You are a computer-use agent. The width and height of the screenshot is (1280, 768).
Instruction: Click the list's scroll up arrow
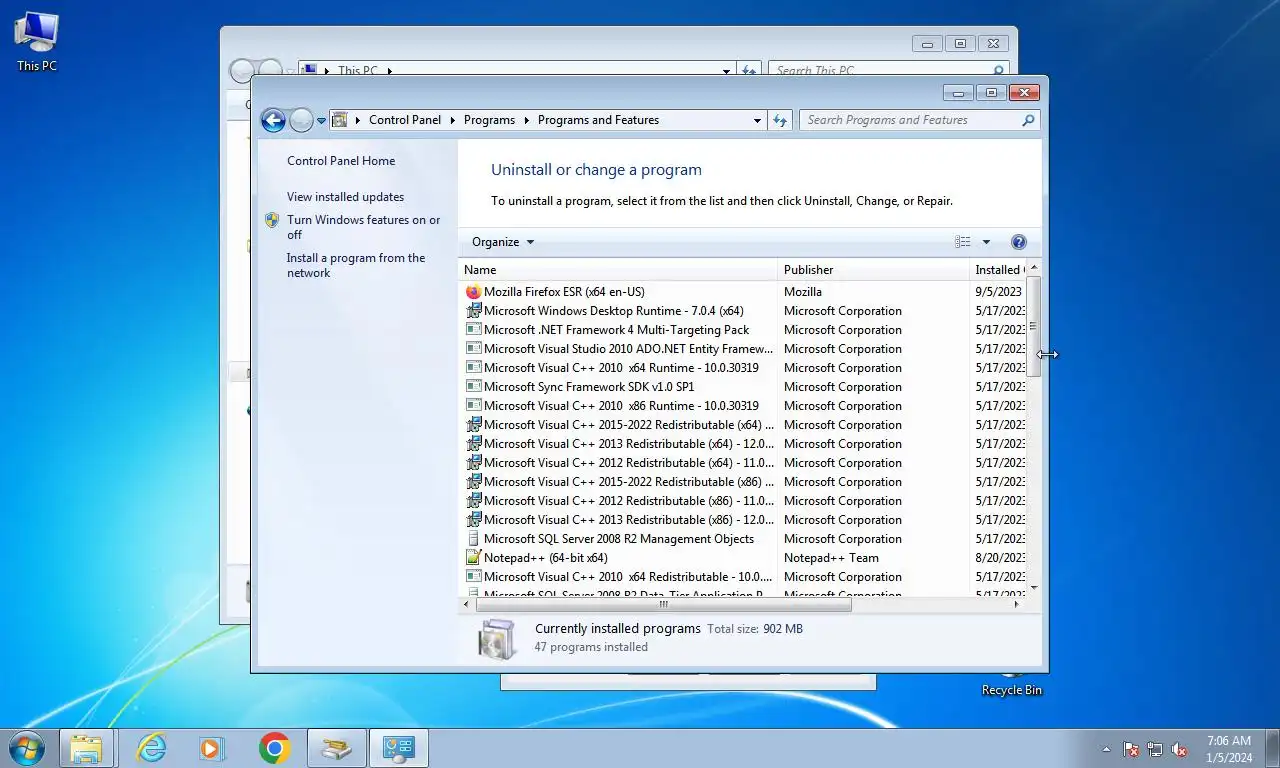pos(1033,268)
